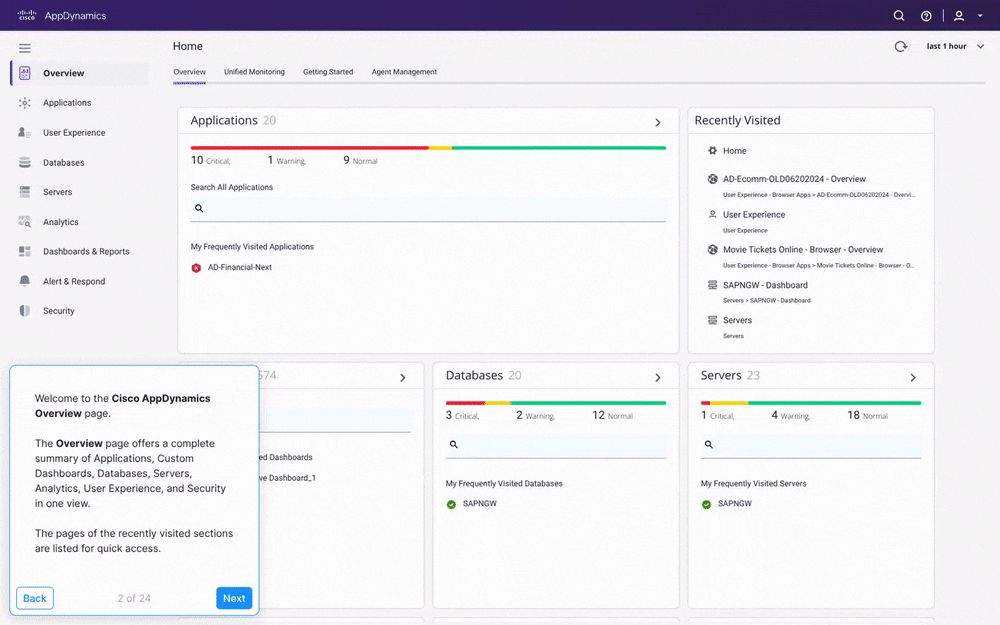This screenshot has height=625, width=1000.
Task: Select Applications in the sidebar
Action: [x=67, y=103]
